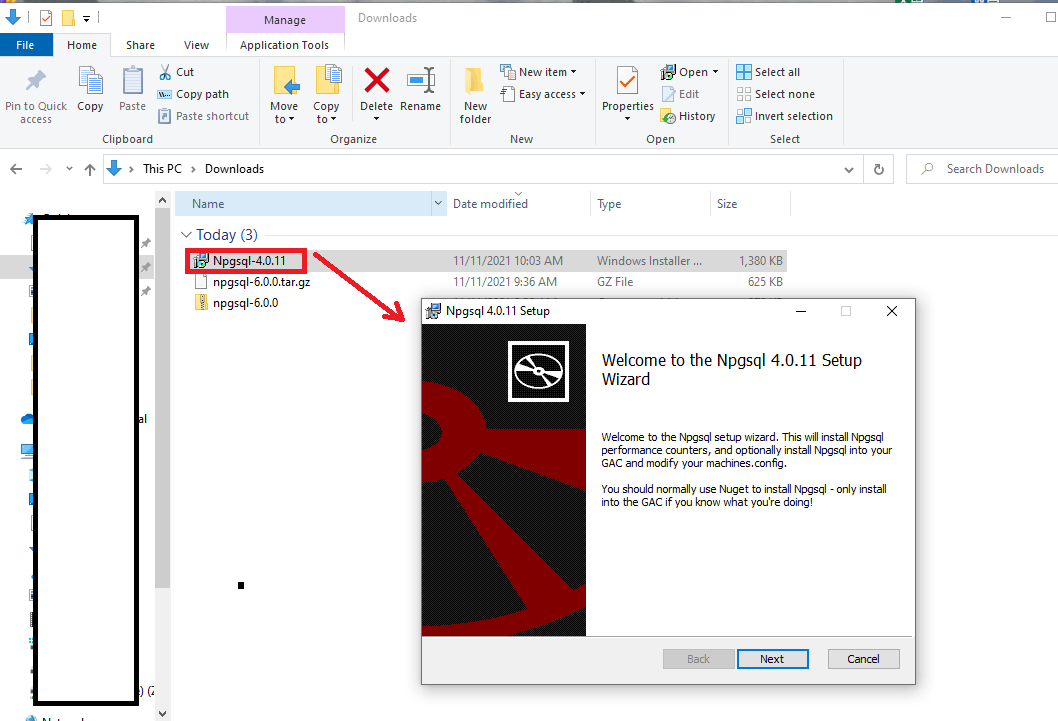Sort by the Size column
Screen dimensions: 1058x721
pyautogui.click(x=750, y=204)
